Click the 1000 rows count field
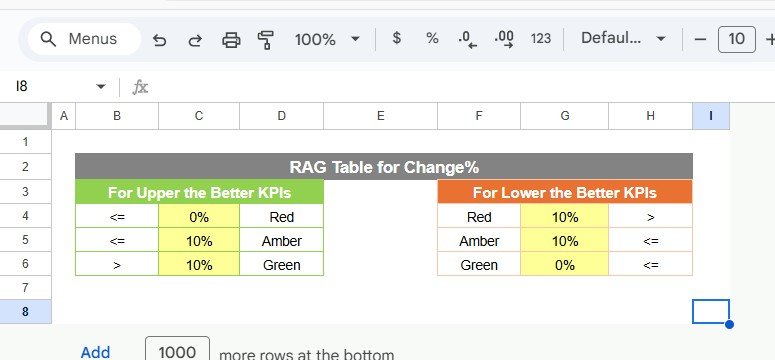This screenshot has width=775, height=360. click(x=177, y=350)
